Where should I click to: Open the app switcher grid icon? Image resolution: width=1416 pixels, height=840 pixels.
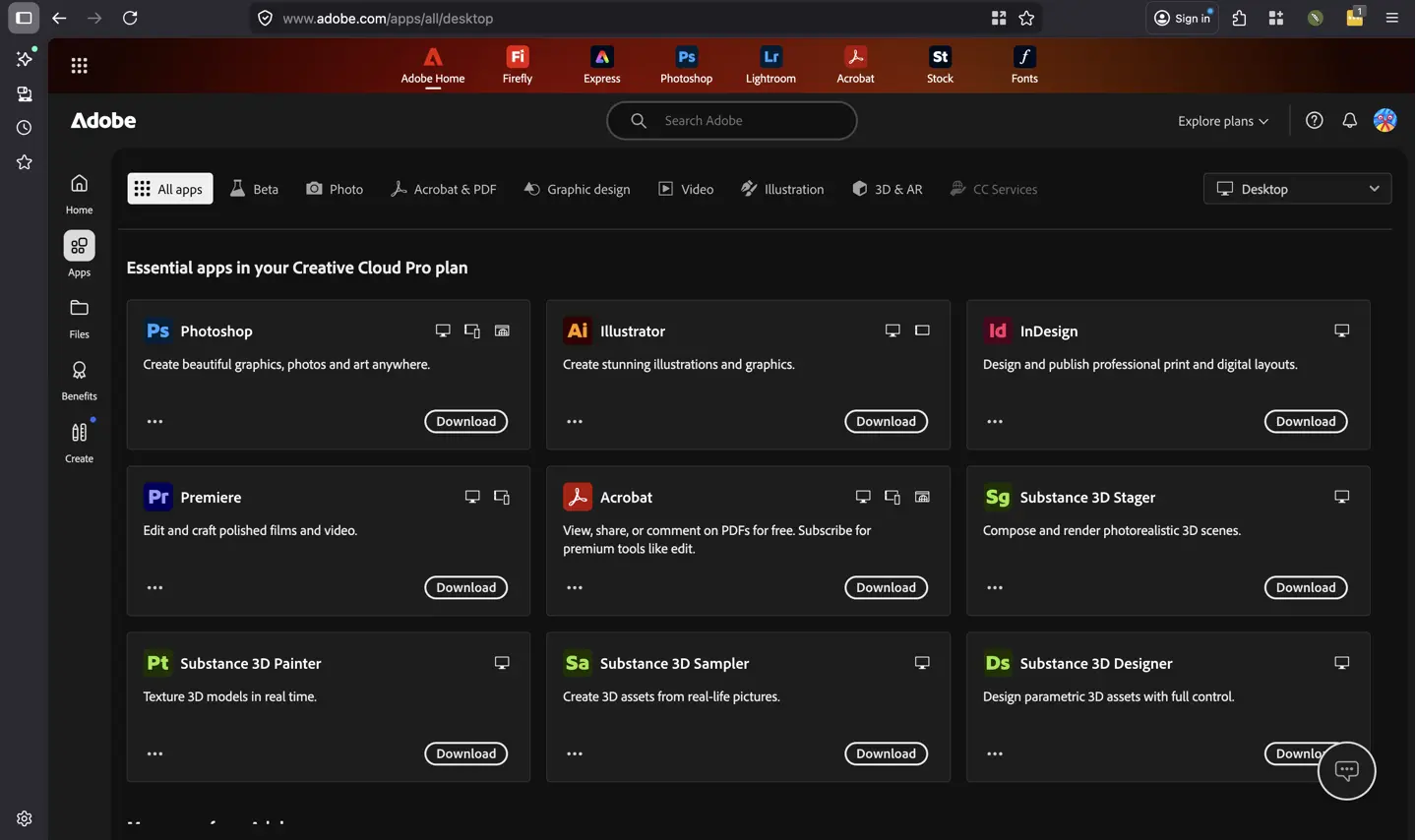click(79, 66)
